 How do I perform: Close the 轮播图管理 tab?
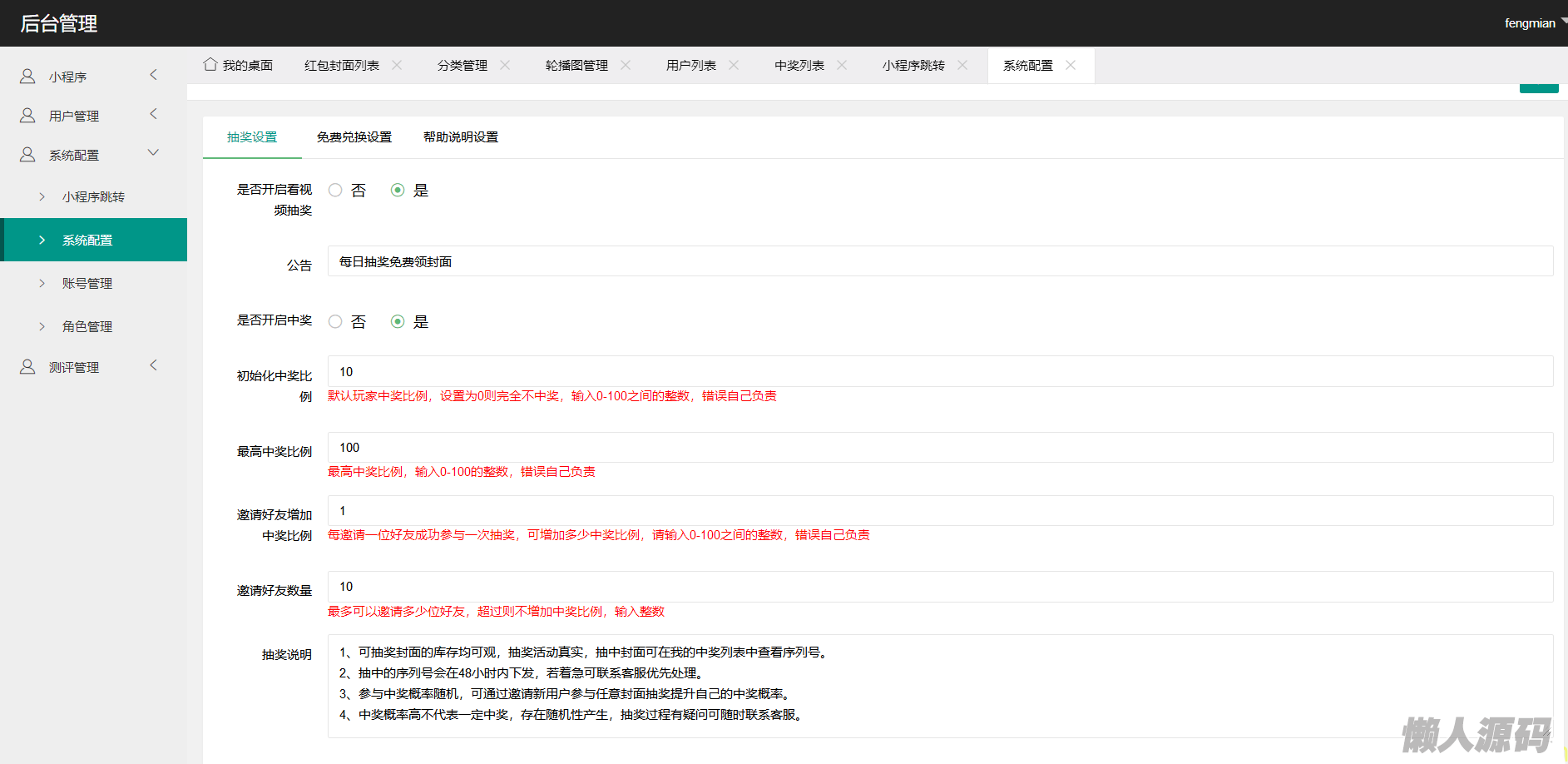pos(626,65)
